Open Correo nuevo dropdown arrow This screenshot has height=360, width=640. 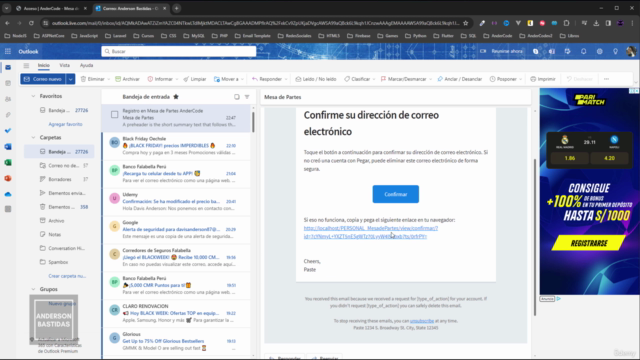coord(71,79)
